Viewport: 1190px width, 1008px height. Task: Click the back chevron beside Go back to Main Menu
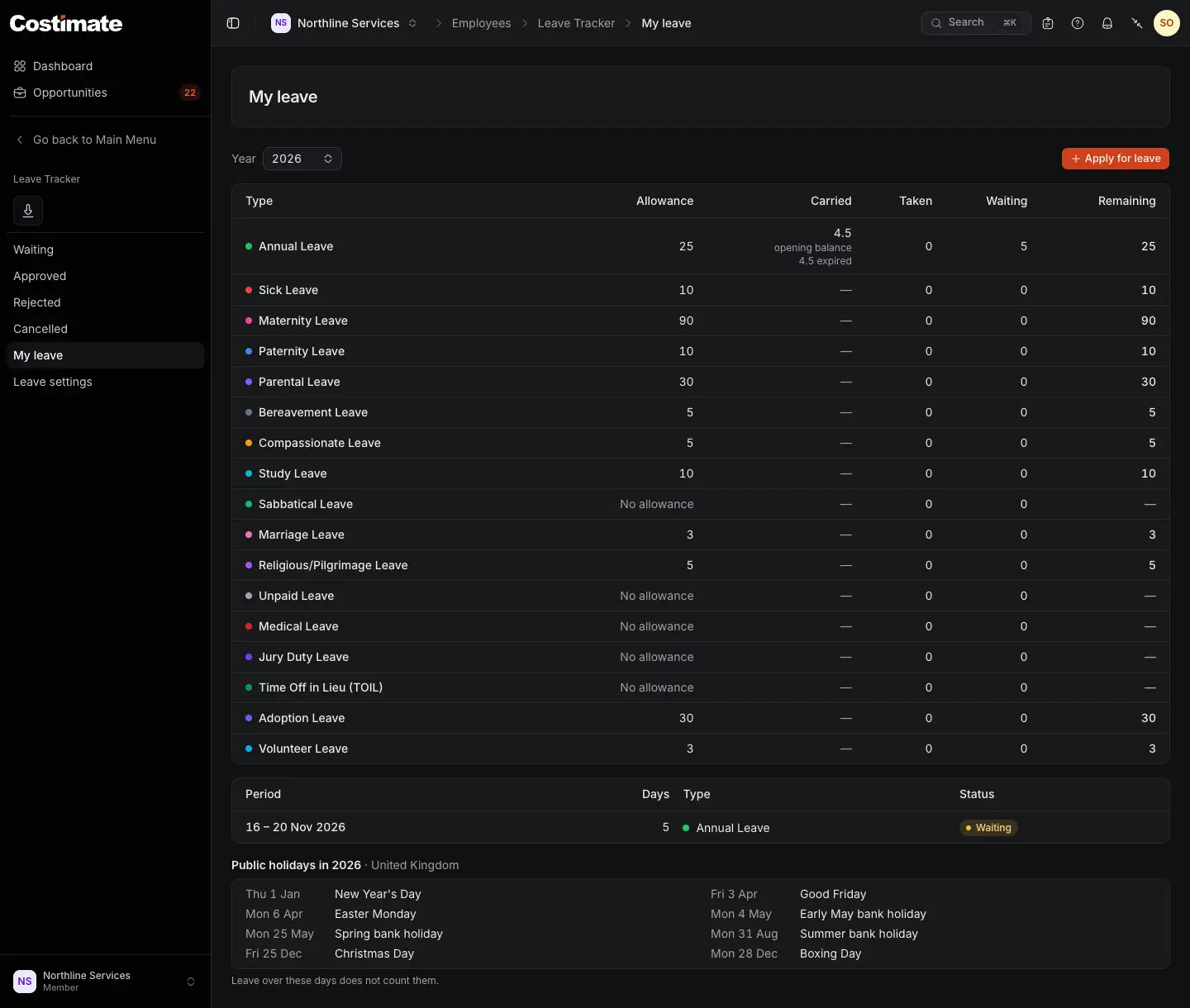pyautogui.click(x=20, y=140)
